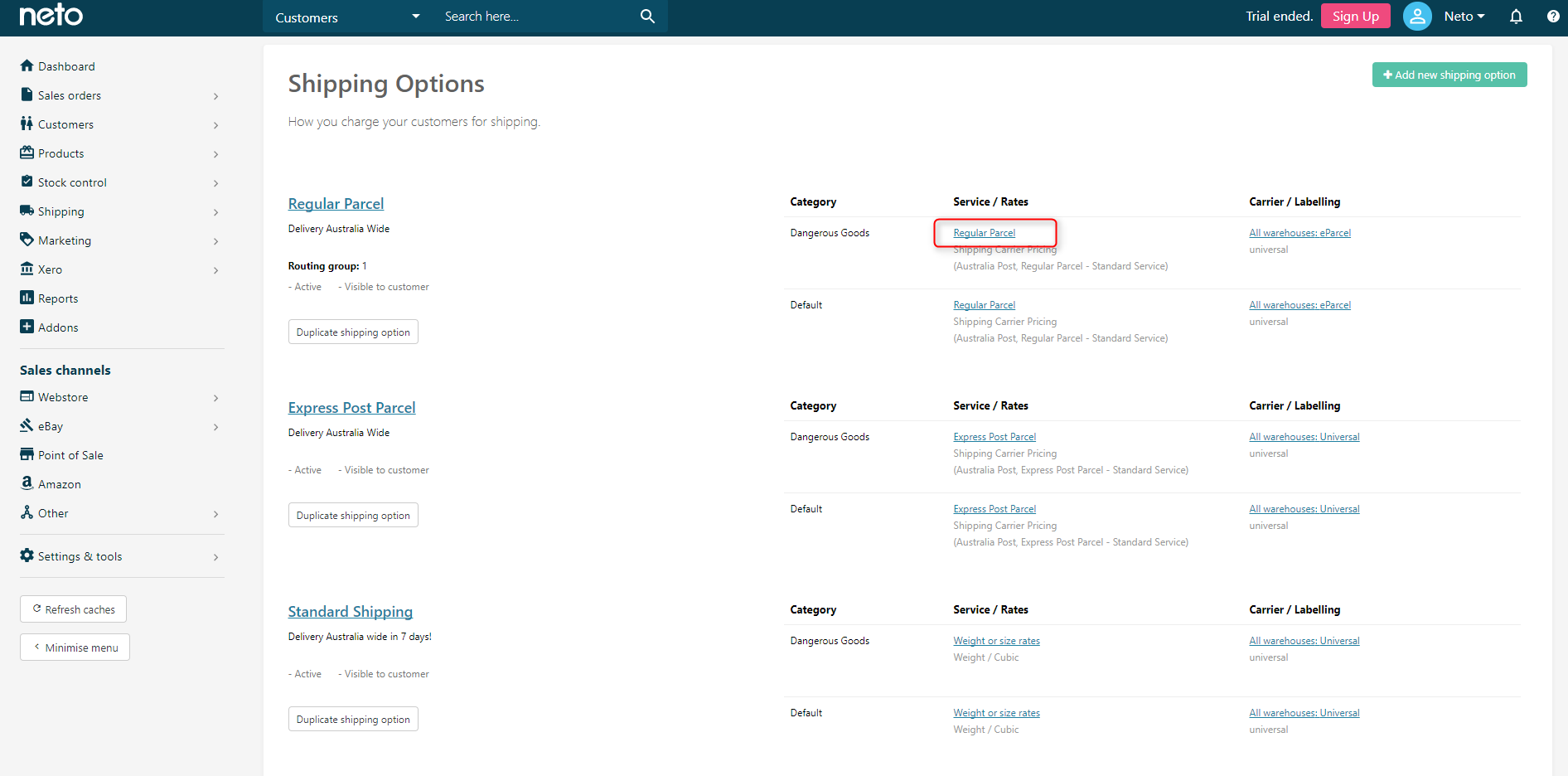Click the Settings & tools gear icon
Viewport: 1568px width, 776px height.
[x=27, y=555]
